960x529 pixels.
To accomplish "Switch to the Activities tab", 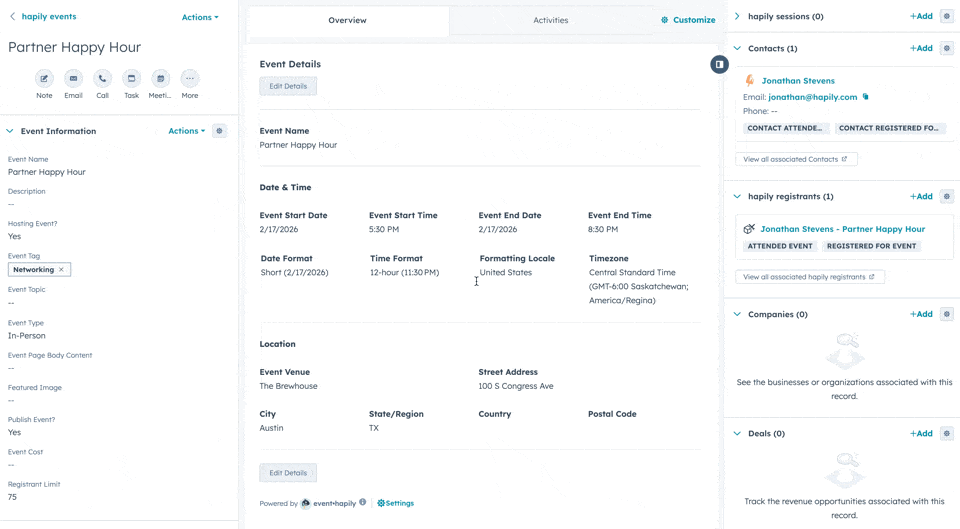I will pyautogui.click(x=550, y=20).
